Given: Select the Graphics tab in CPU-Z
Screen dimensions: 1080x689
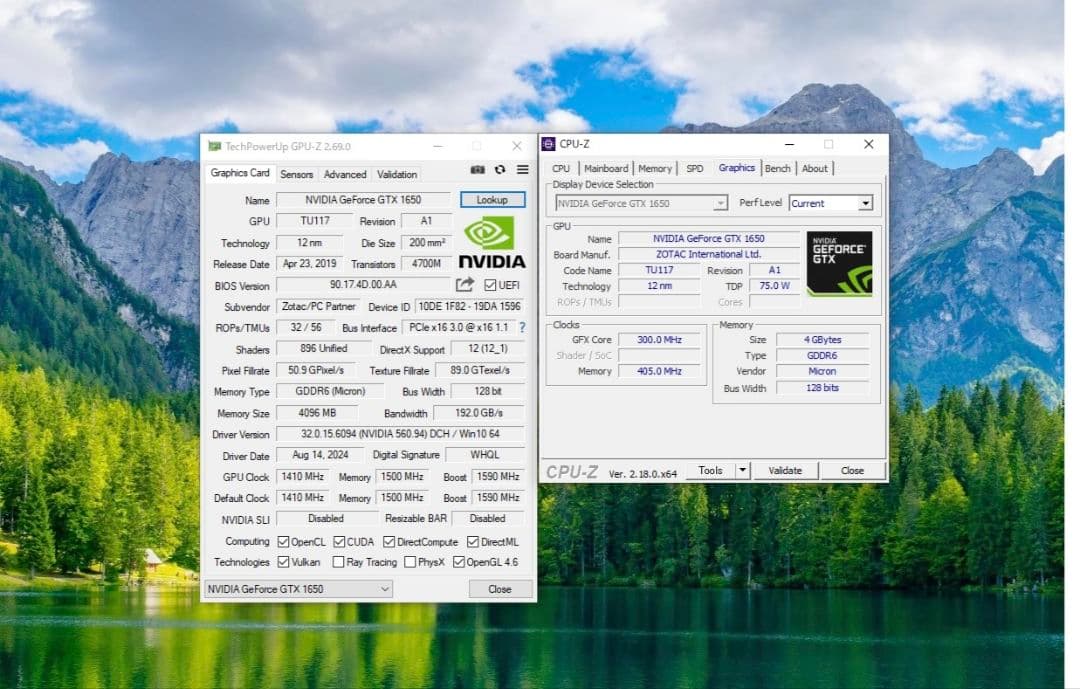Looking at the screenshot, I should [737, 167].
